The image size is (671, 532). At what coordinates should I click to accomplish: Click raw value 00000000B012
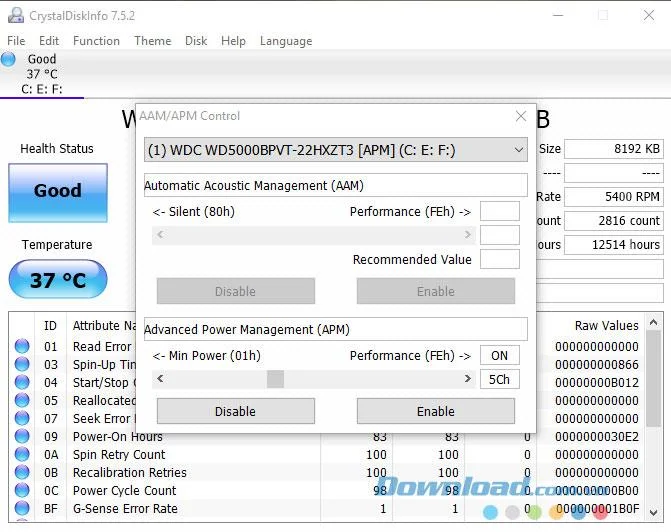tap(597, 383)
